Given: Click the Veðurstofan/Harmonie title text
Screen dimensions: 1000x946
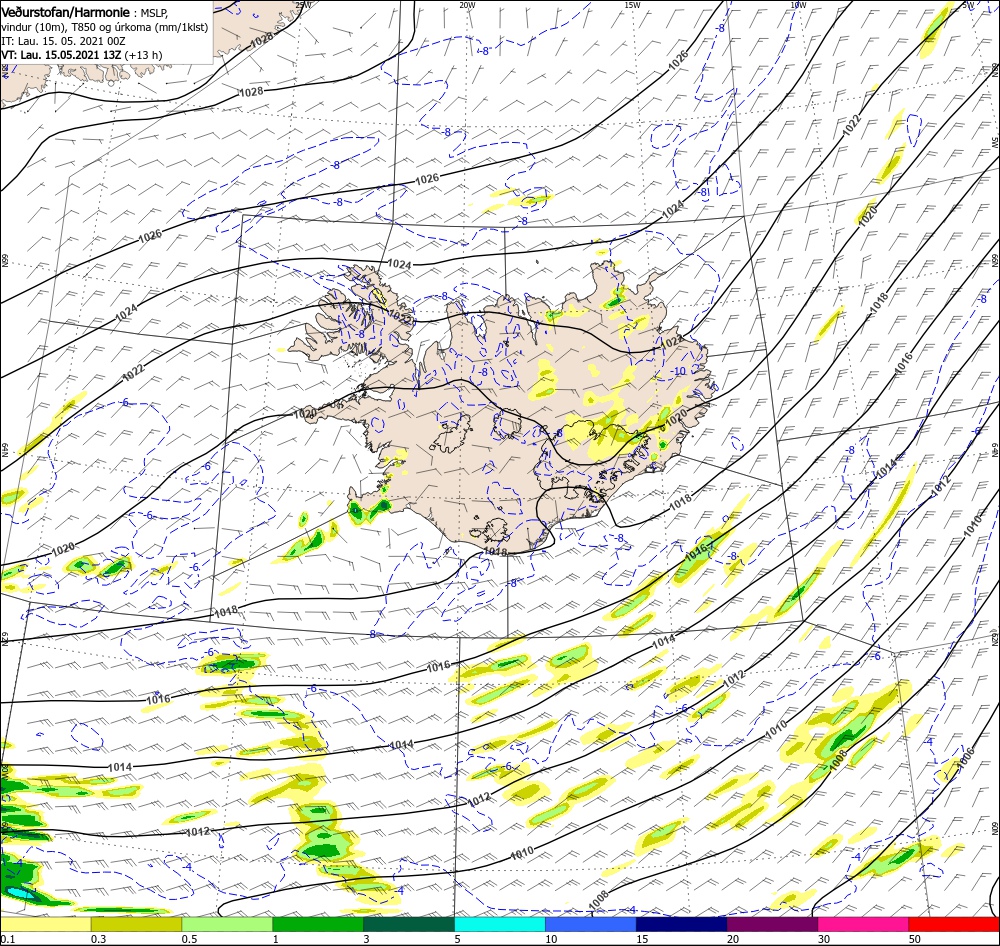Looking at the screenshot, I should [66, 12].
